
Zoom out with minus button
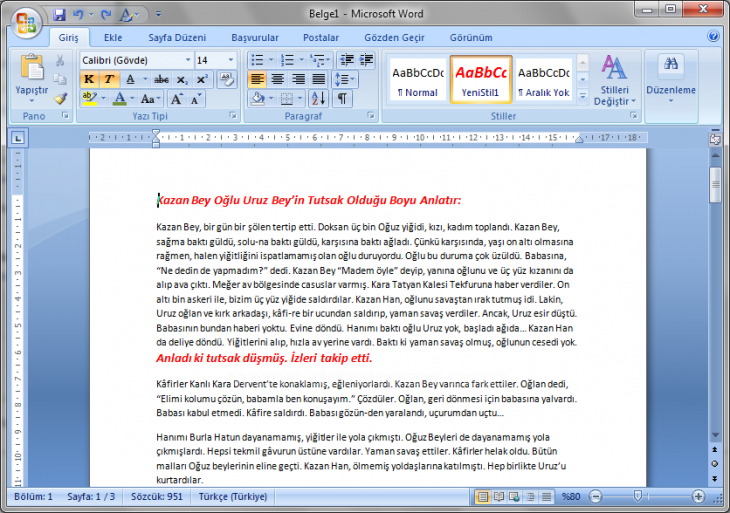(x=596, y=497)
